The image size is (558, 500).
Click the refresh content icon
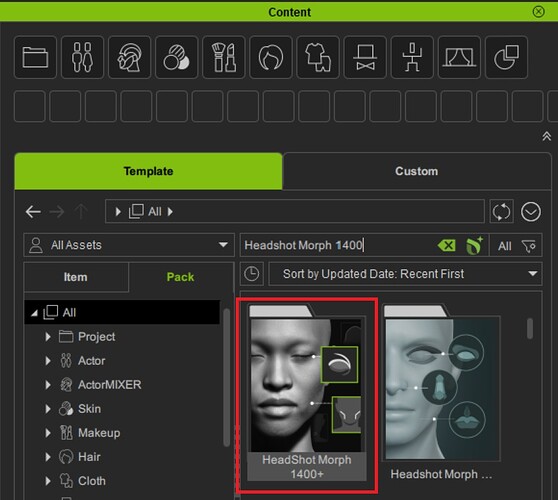[x=501, y=212]
